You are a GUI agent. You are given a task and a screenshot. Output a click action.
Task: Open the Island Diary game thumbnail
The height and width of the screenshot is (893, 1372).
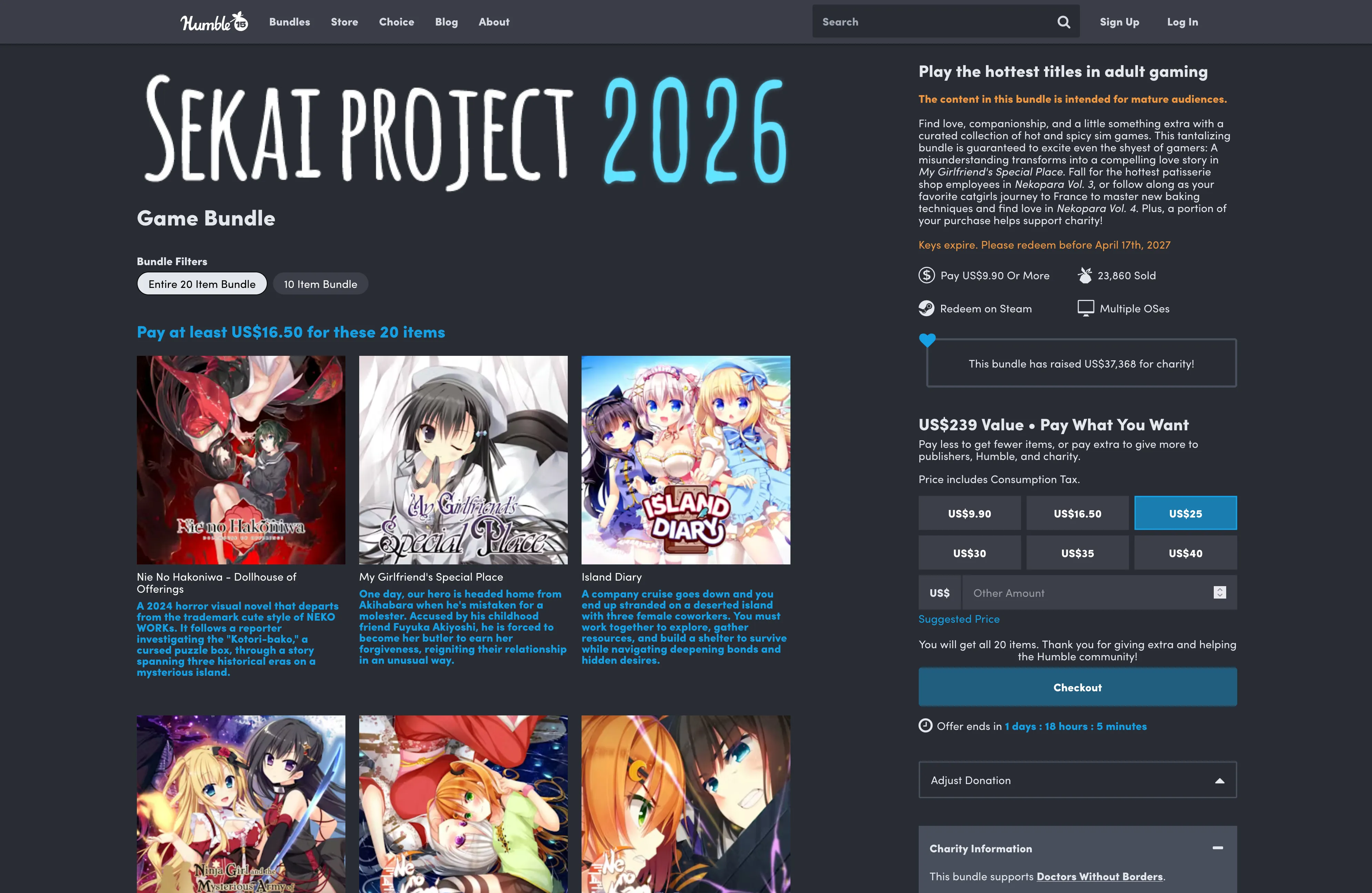(x=685, y=460)
